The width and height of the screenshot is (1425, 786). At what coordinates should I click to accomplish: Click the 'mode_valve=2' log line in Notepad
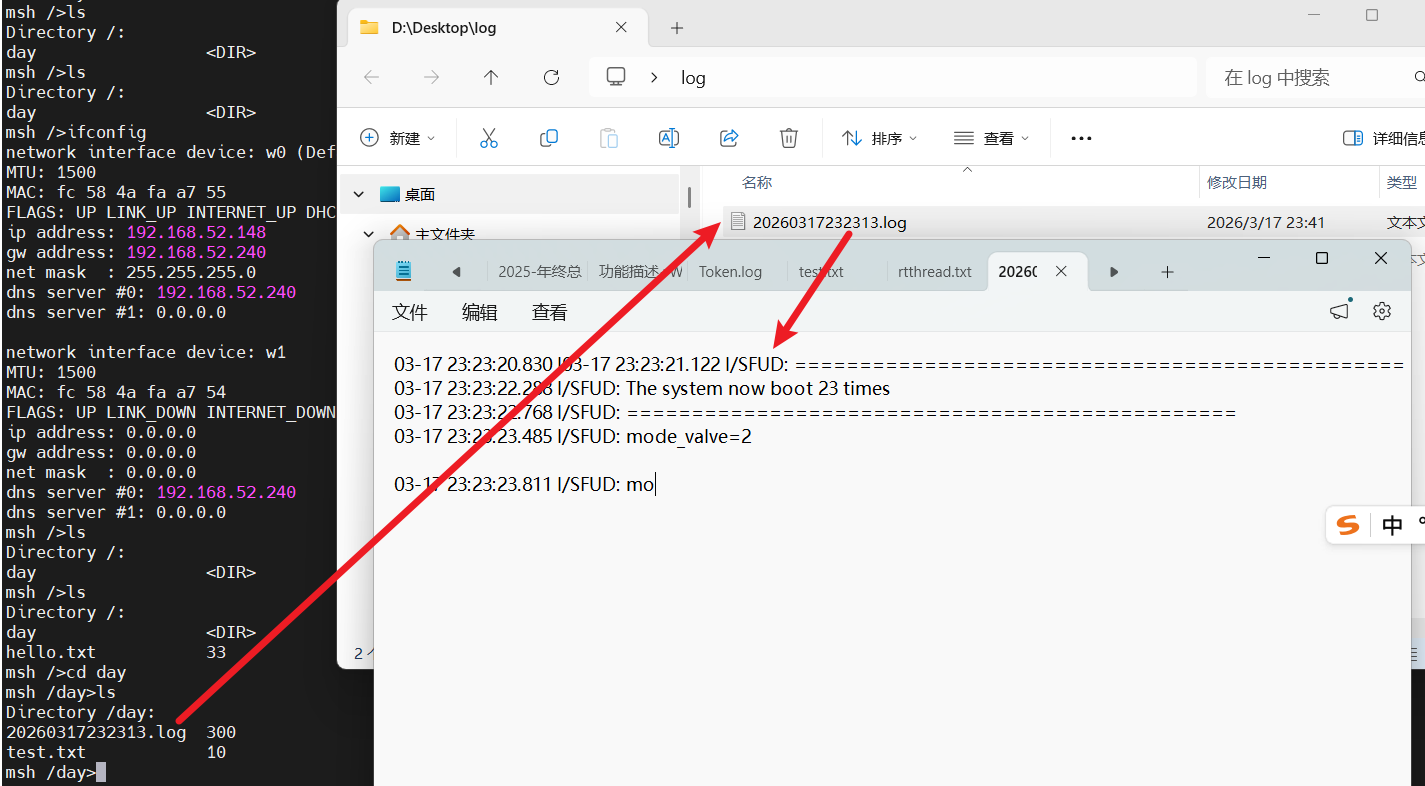coord(573,436)
